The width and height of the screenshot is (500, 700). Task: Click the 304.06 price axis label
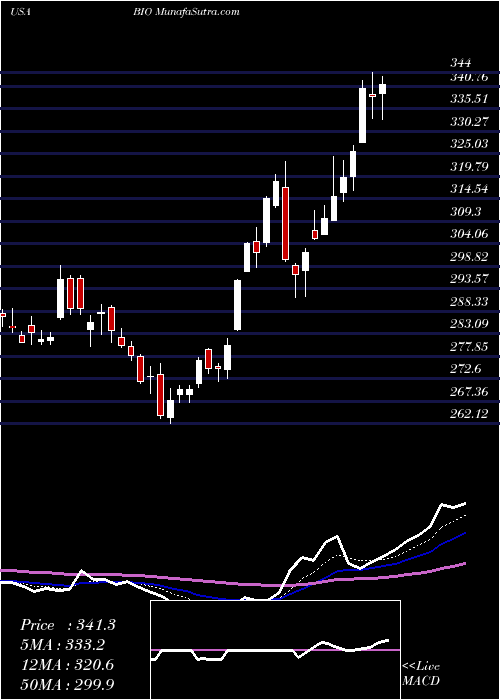click(x=469, y=234)
